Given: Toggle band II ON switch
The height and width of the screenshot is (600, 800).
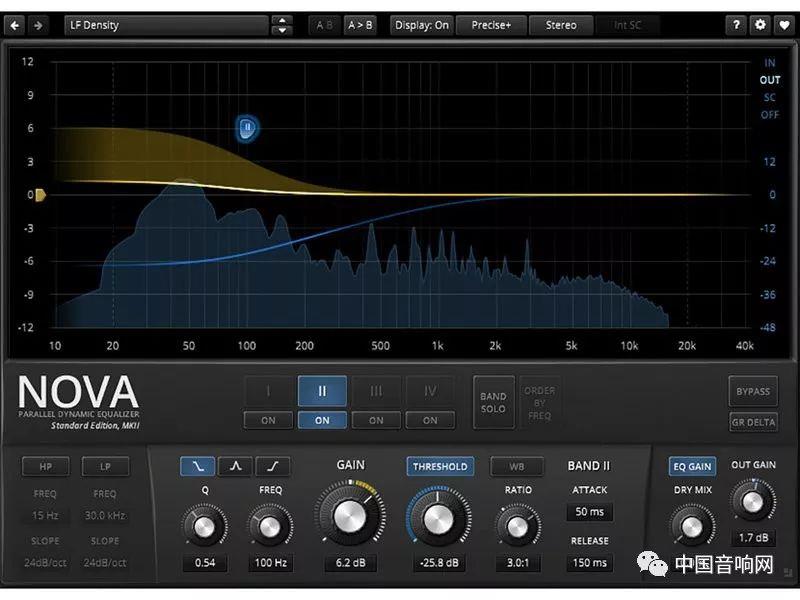Looking at the screenshot, I should [x=322, y=420].
